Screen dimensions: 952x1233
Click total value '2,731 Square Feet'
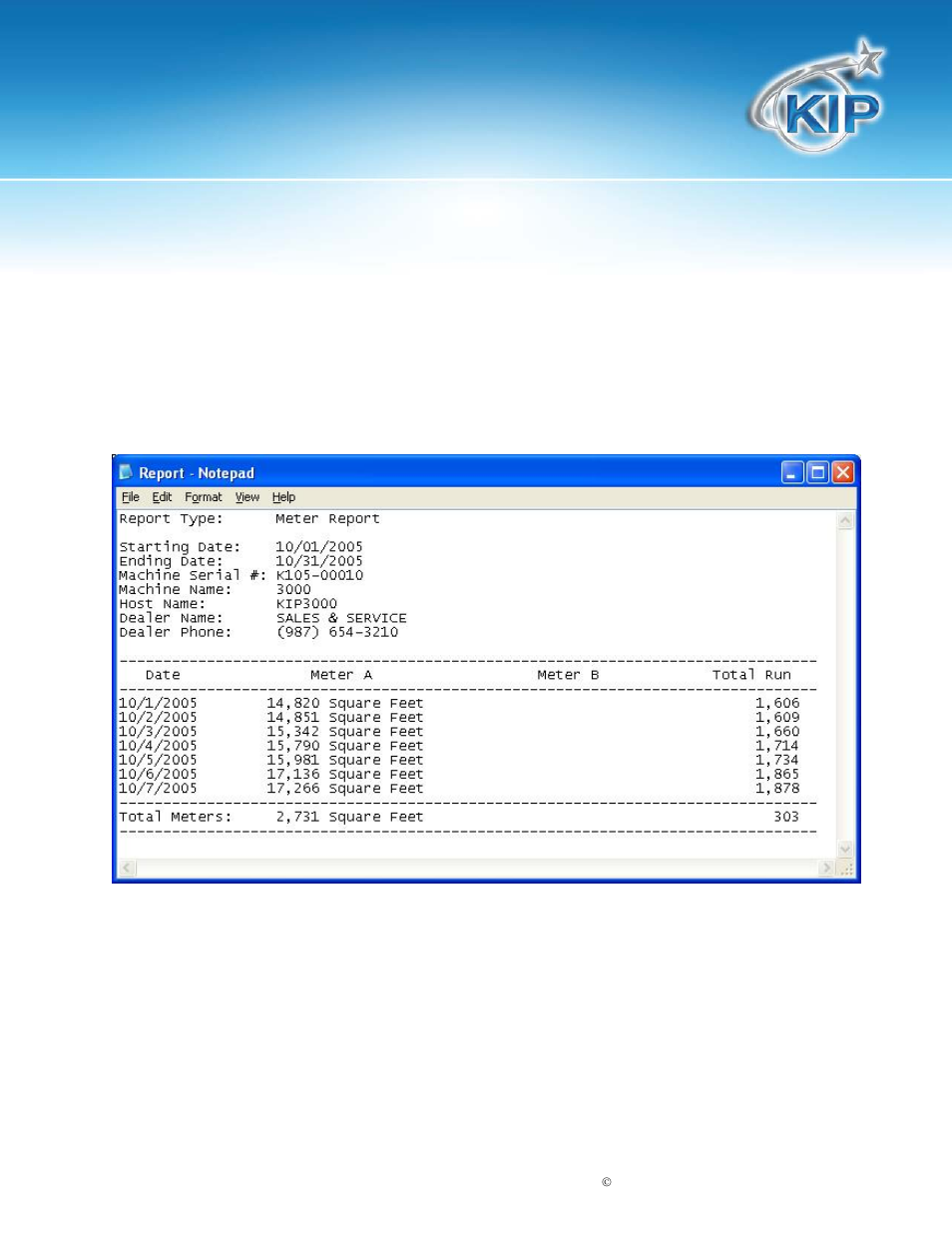point(350,817)
